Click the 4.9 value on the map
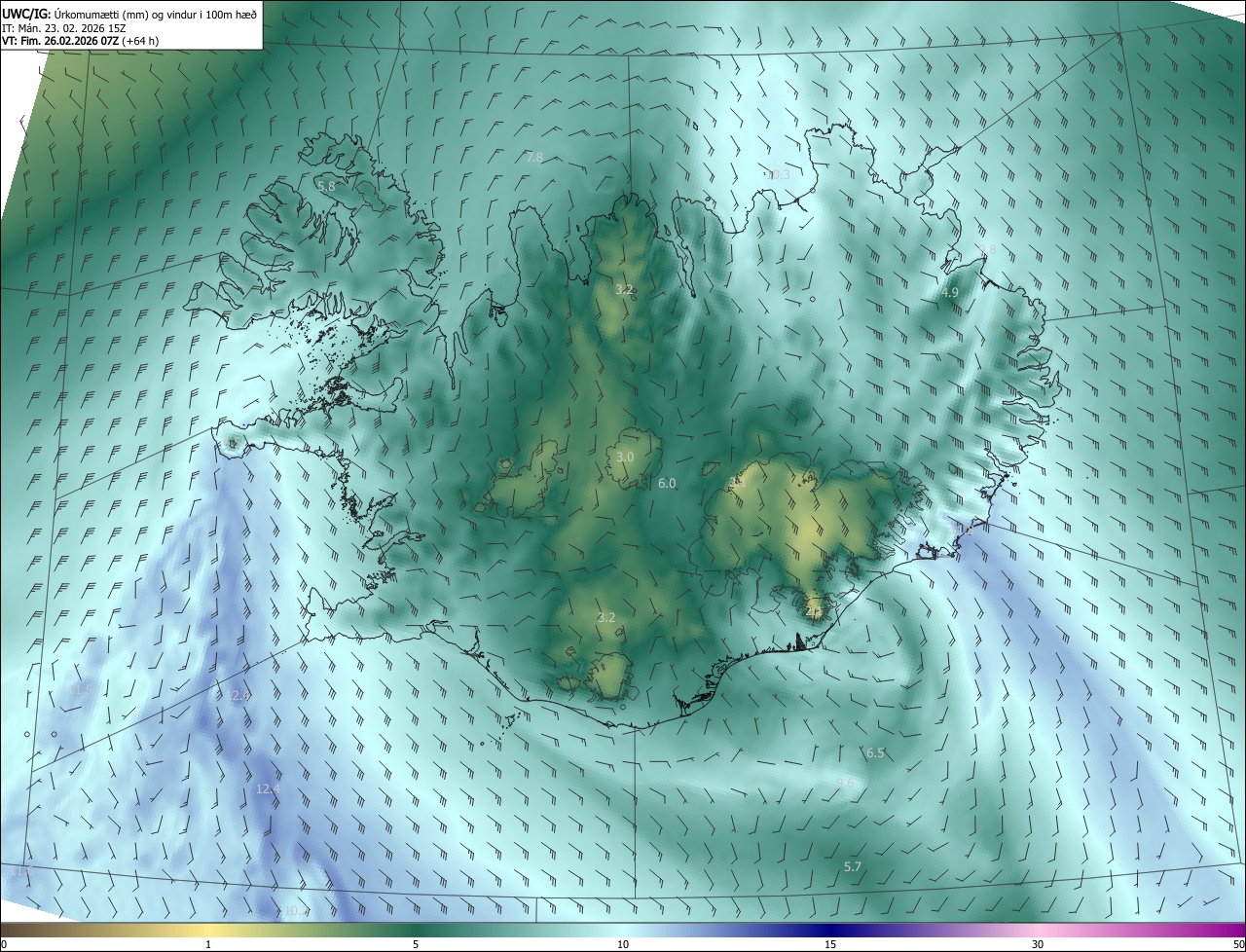 950,292
